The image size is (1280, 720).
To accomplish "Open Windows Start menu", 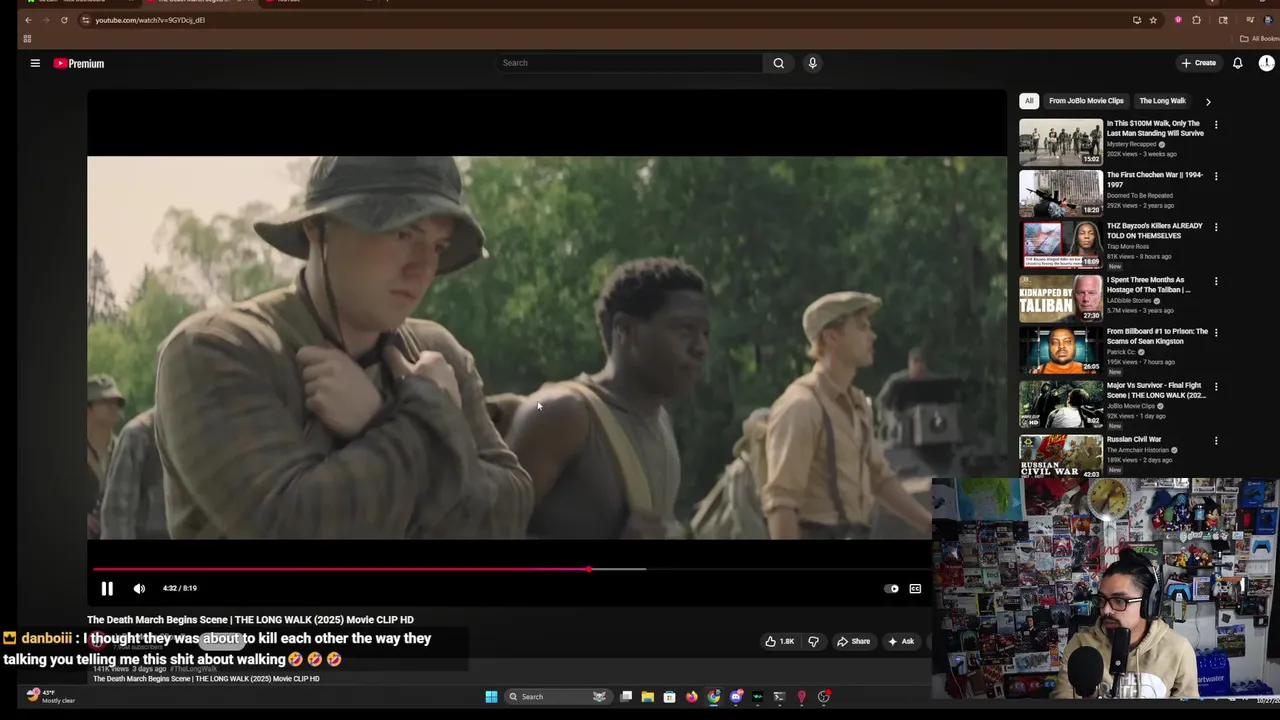I will 491,697.
